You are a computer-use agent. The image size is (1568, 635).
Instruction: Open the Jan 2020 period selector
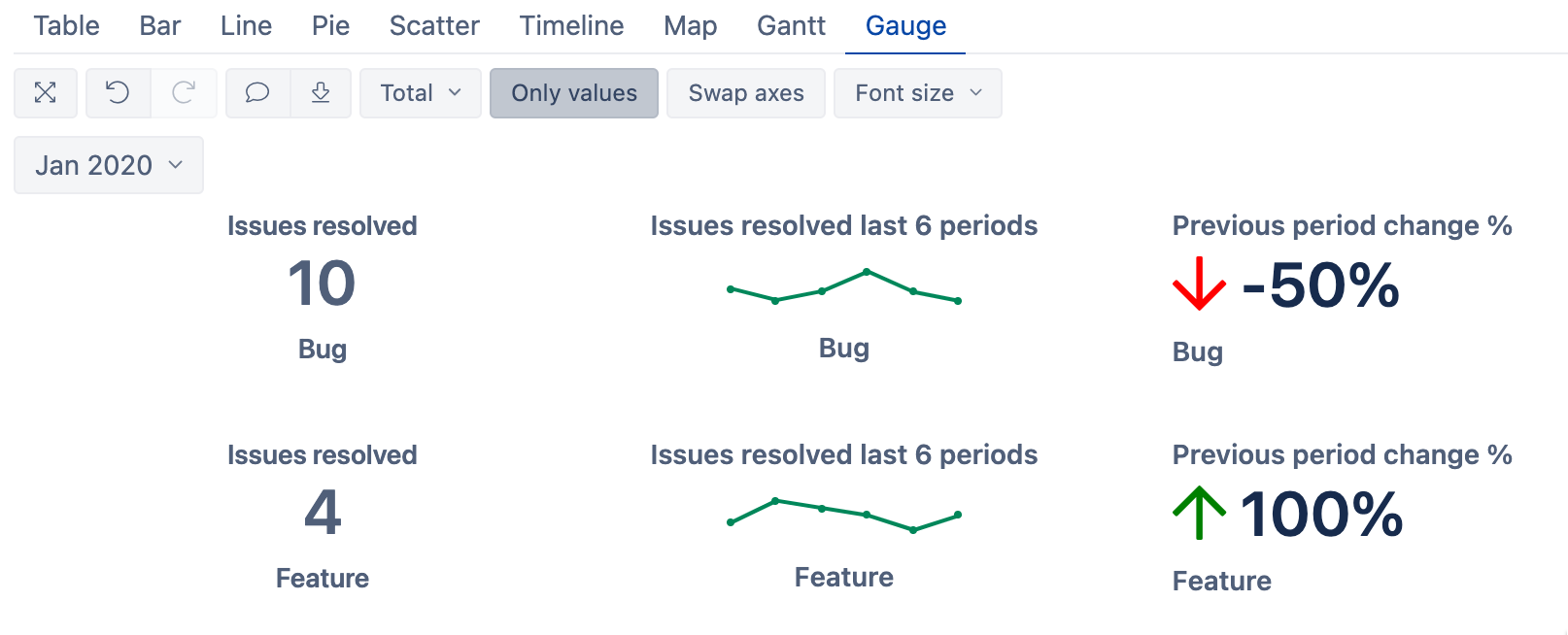pos(109,165)
